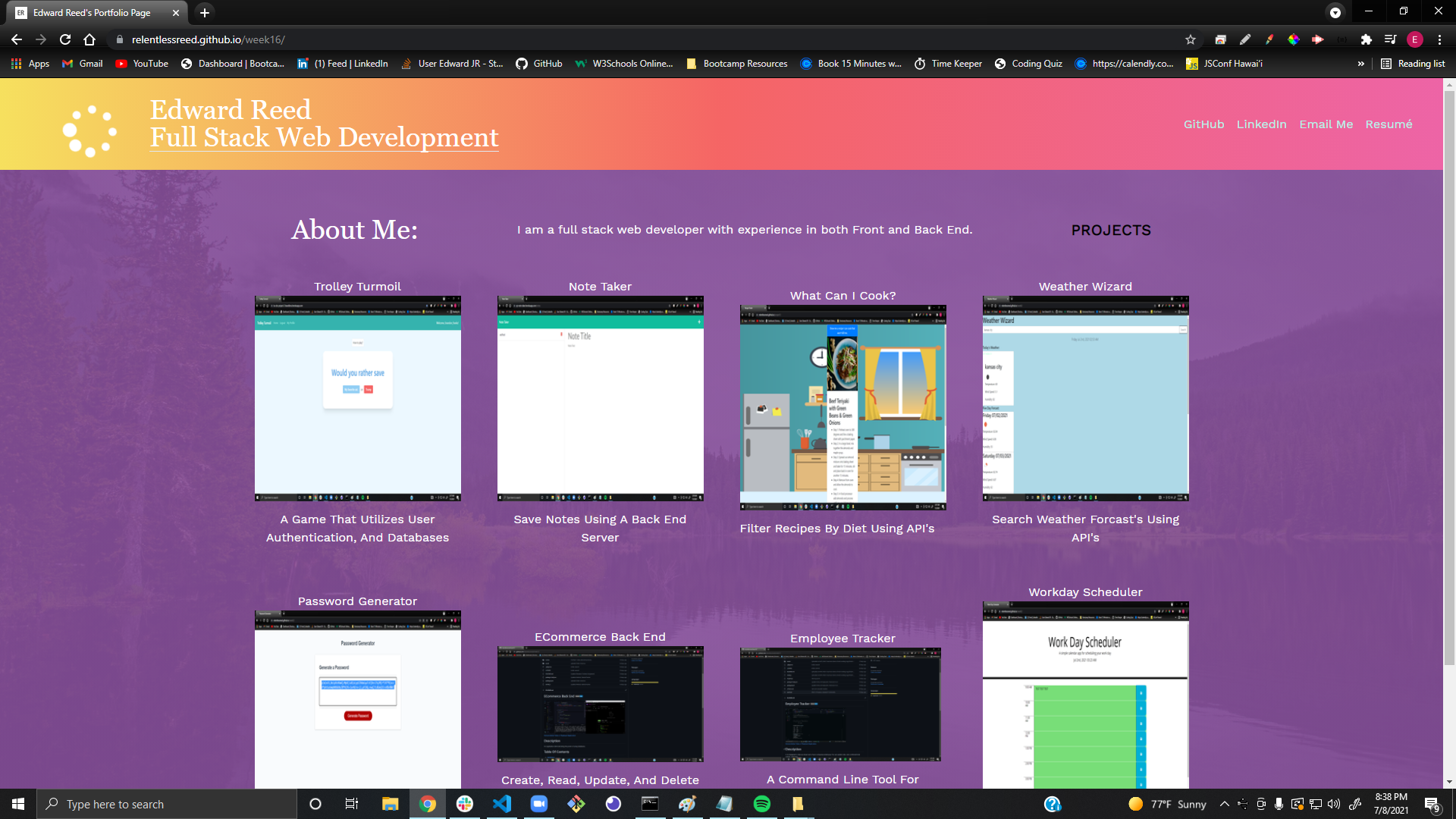Open a new browser tab
The height and width of the screenshot is (819, 1456).
[x=205, y=12]
